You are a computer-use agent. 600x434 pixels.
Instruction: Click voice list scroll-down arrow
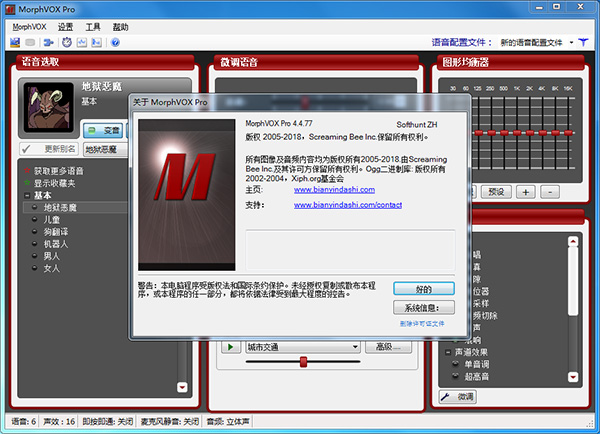(x=182, y=387)
